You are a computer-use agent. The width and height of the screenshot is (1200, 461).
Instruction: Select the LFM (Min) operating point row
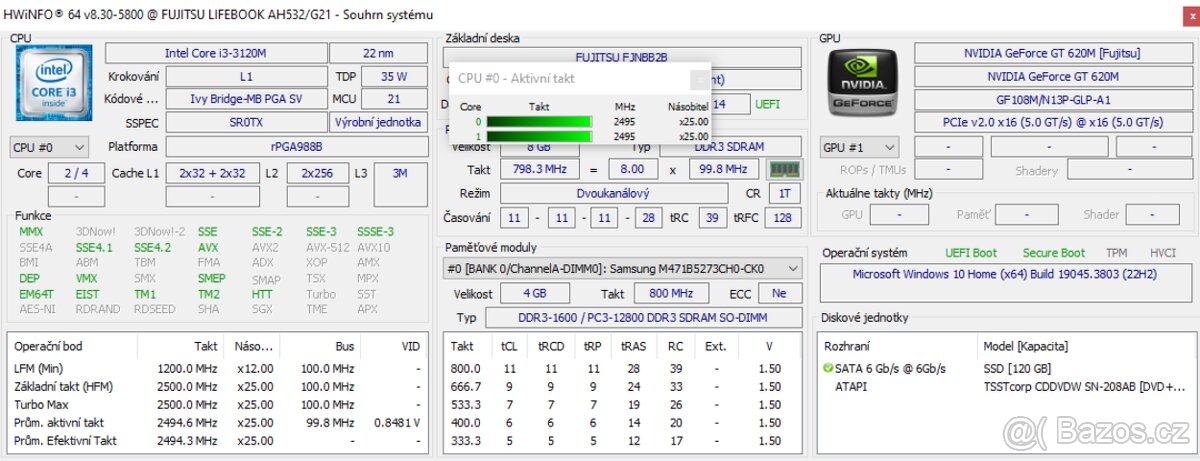218,368
